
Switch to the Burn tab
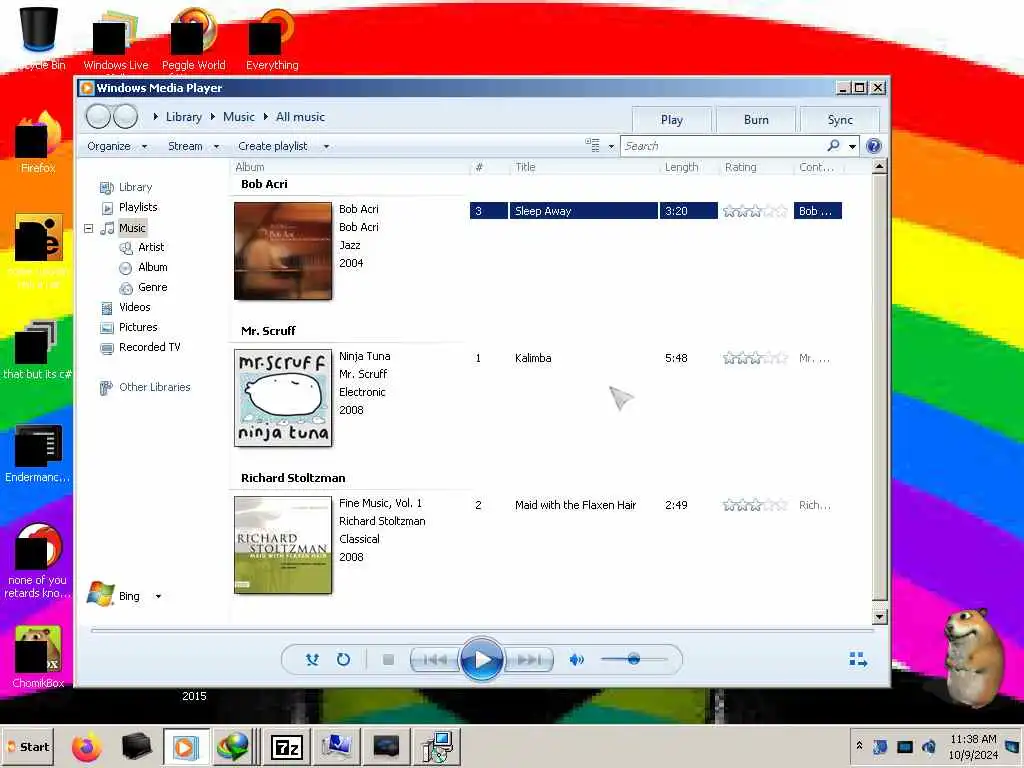[756, 120]
